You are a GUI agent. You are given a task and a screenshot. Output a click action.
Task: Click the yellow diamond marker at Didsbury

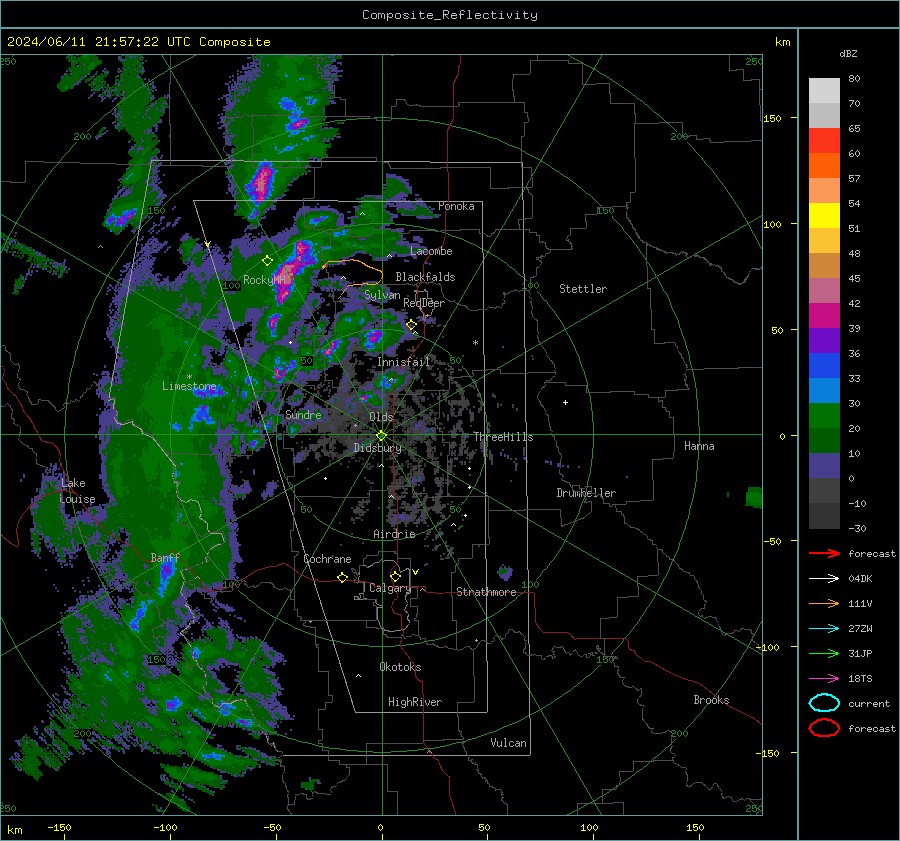tap(381, 436)
